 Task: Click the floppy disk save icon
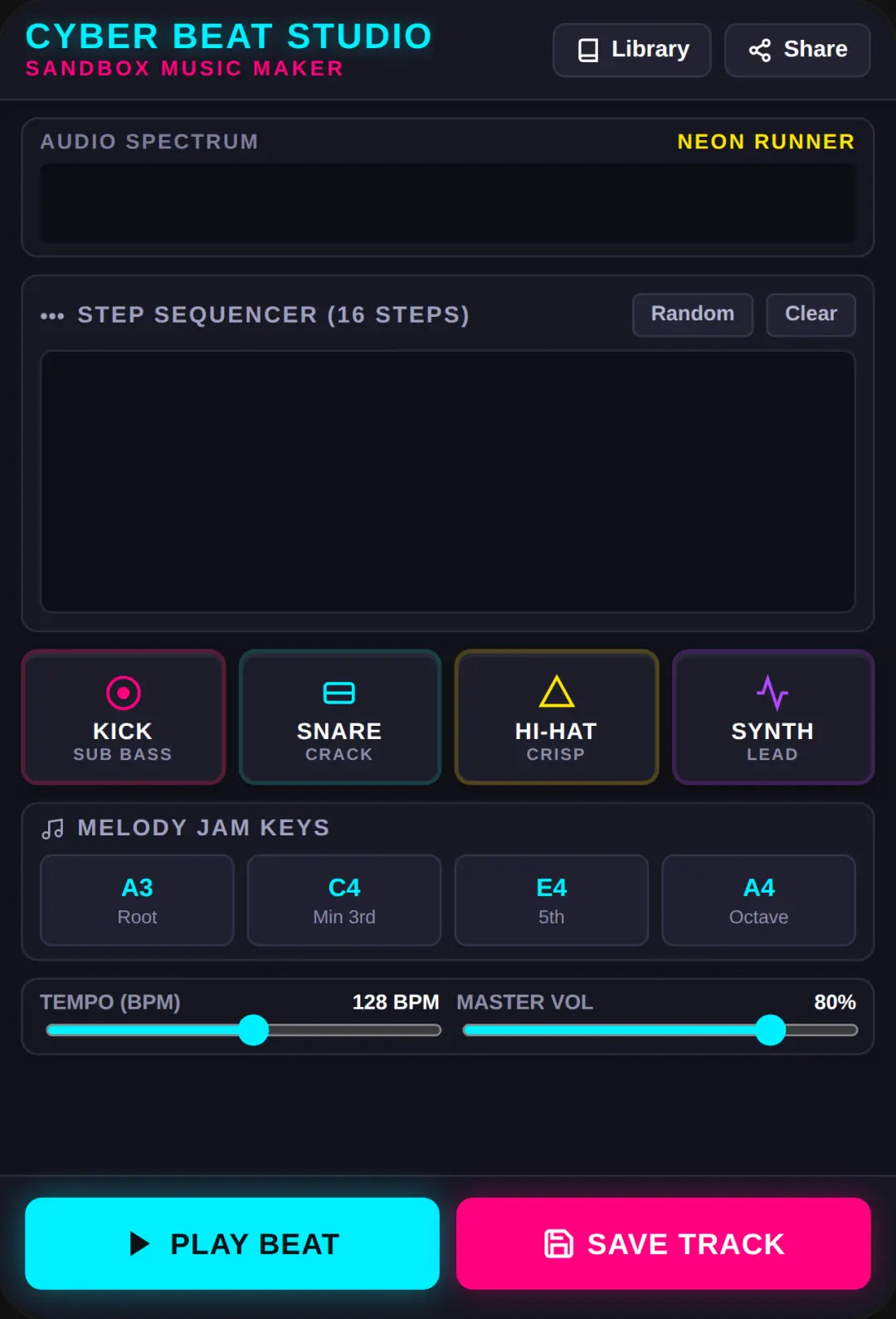tap(558, 1244)
